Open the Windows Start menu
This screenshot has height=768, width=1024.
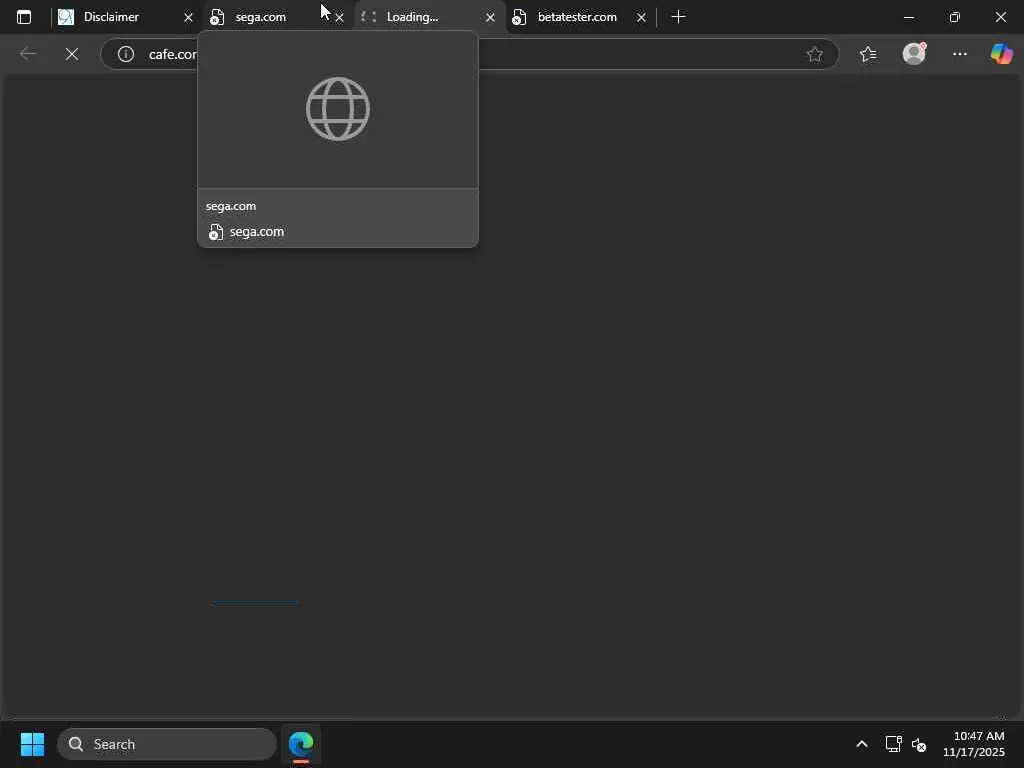(32, 744)
